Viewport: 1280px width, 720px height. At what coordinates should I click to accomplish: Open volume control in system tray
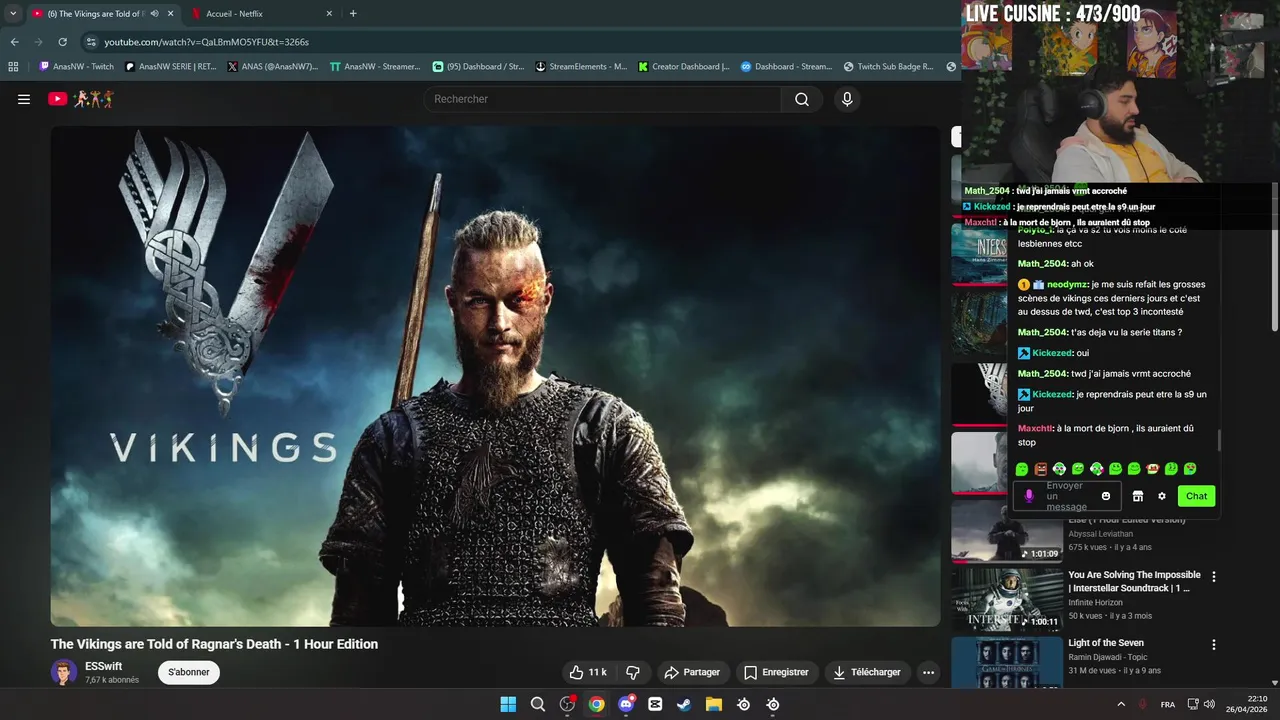1209,704
